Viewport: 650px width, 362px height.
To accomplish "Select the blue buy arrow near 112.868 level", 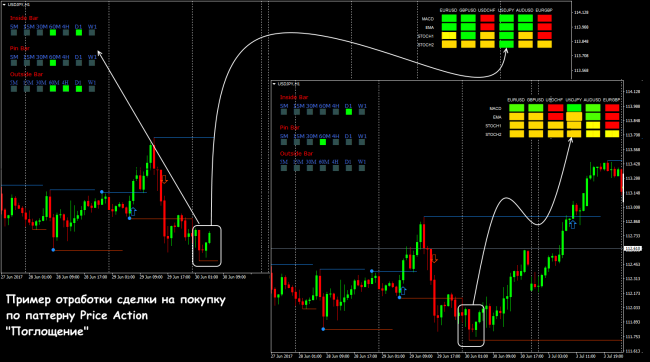I will coord(573,225).
